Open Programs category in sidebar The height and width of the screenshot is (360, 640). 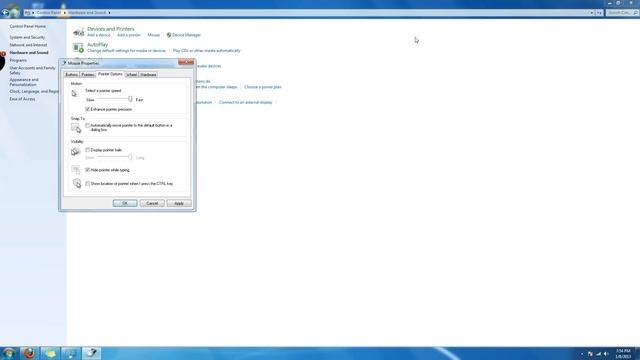coord(18,60)
